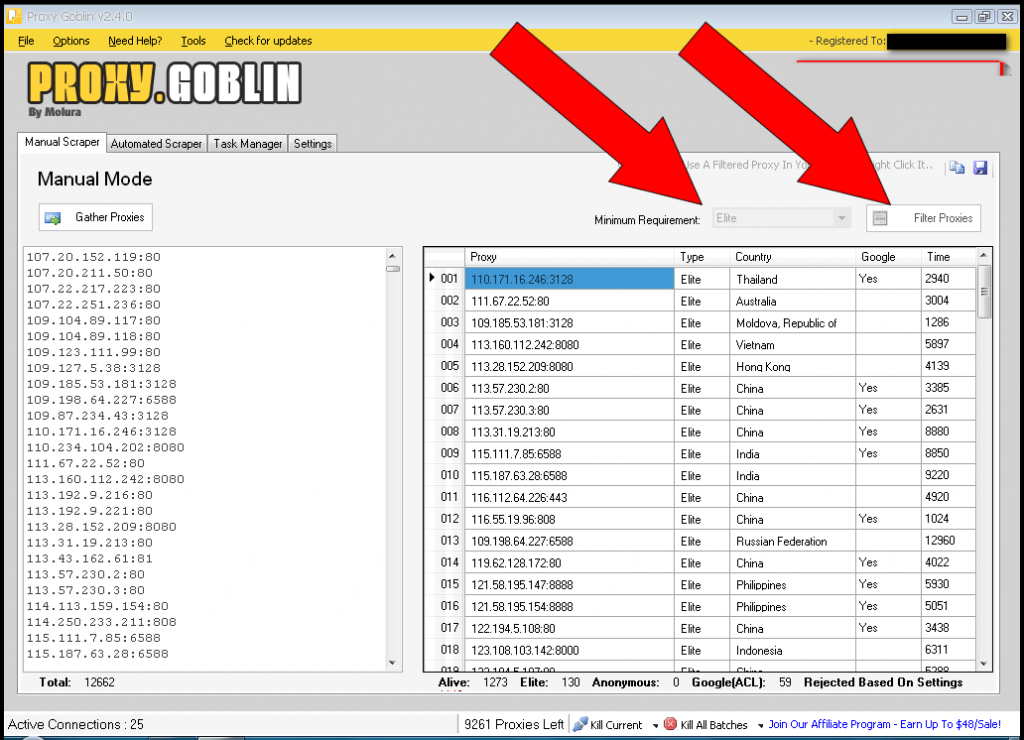Open the Minimum Requirement combo box
This screenshot has height=740, width=1024.
click(782, 218)
